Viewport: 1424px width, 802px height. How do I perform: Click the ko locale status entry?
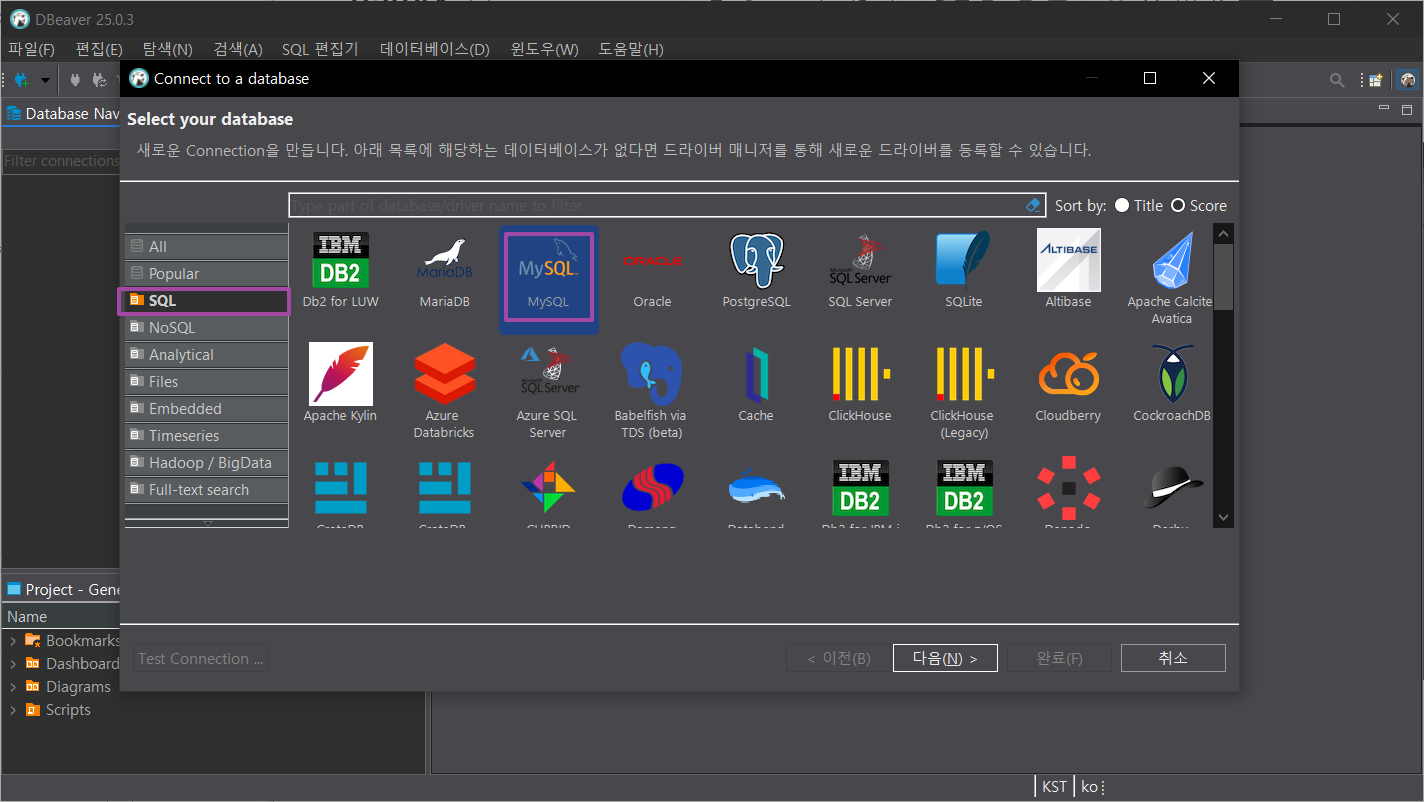click(x=1089, y=787)
